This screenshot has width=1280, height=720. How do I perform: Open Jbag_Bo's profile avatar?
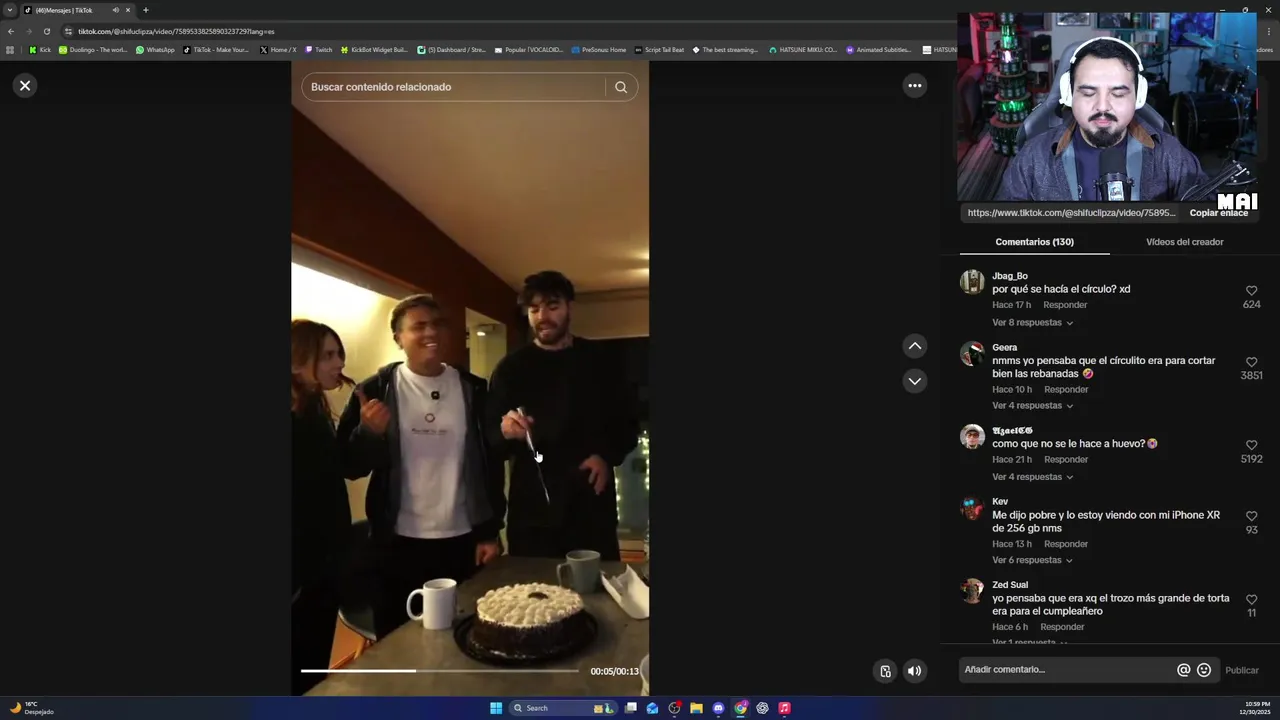pyautogui.click(x=972, y=282)
